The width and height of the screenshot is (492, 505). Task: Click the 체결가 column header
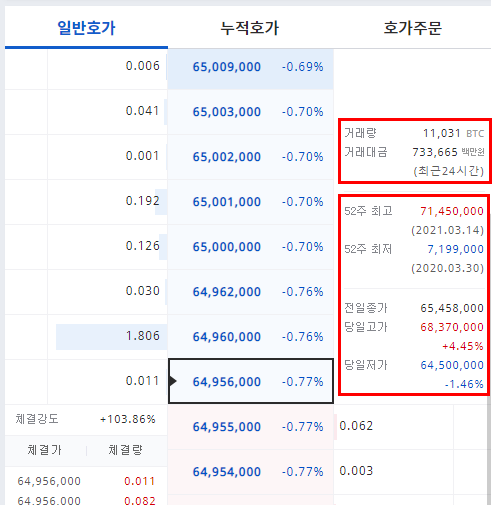pos(44,450)
